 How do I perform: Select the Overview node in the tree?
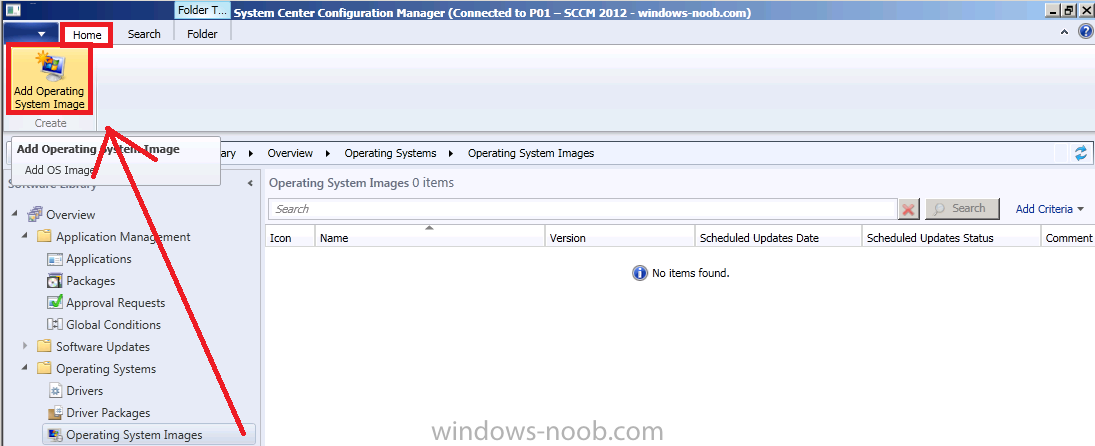71,214
